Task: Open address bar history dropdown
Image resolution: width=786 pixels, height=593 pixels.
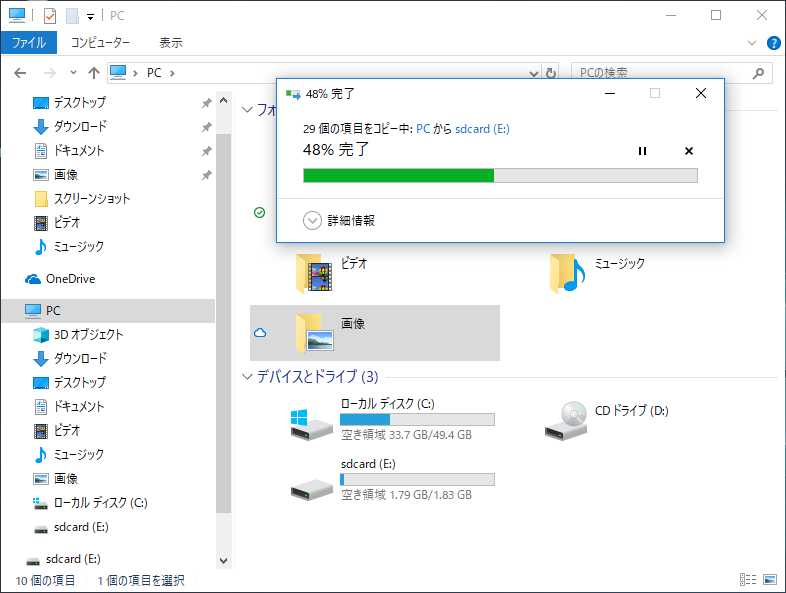Action: click(x=534, y=74)
